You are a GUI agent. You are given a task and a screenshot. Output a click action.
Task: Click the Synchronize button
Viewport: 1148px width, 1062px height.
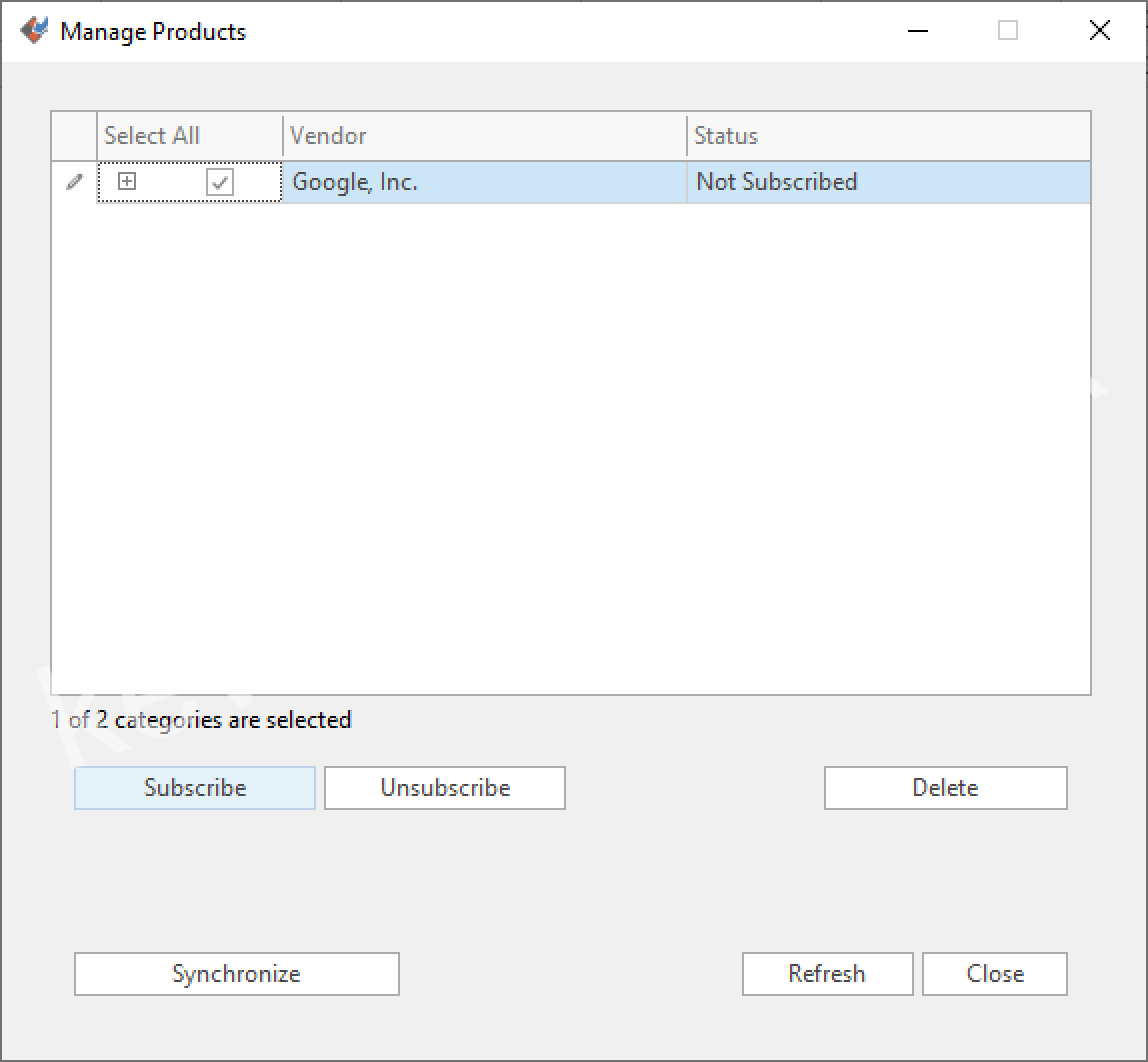click(x=236, y=974)
